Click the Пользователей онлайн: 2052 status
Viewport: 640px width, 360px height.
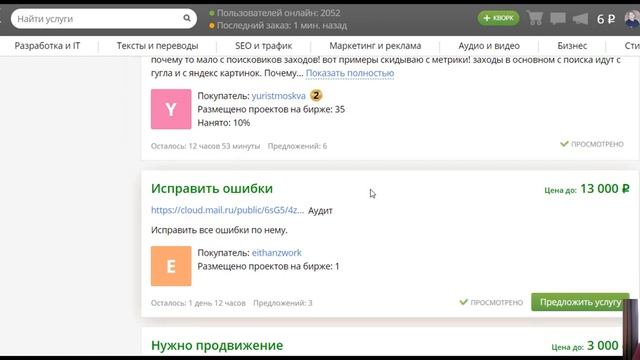(275, 13)
